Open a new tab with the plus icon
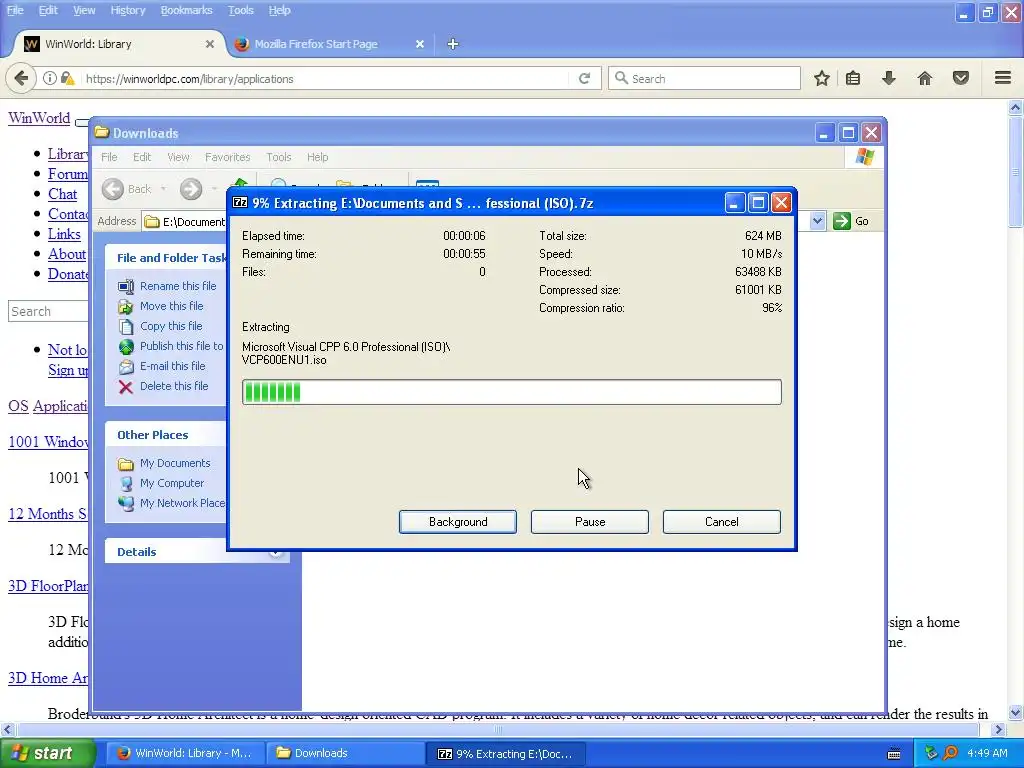This screenshot has height=768, width=1024. click(453, 44)
